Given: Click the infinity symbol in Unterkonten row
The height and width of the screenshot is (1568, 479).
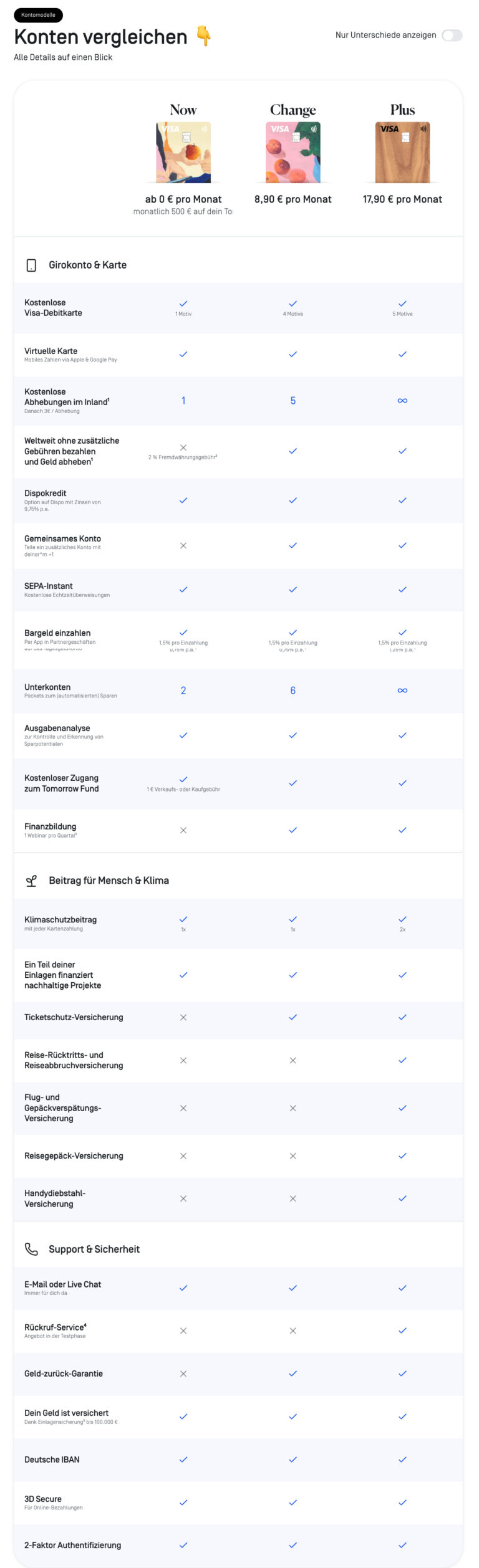Looking at the screenshot, I should point(403,691).
